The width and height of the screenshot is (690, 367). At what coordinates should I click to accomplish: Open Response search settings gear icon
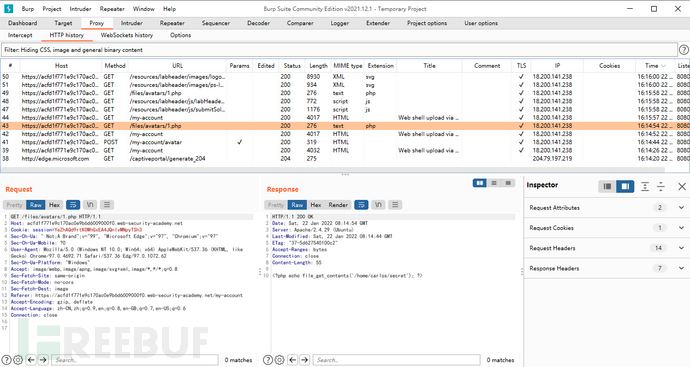pyautogui.click(x=279, y=360)
